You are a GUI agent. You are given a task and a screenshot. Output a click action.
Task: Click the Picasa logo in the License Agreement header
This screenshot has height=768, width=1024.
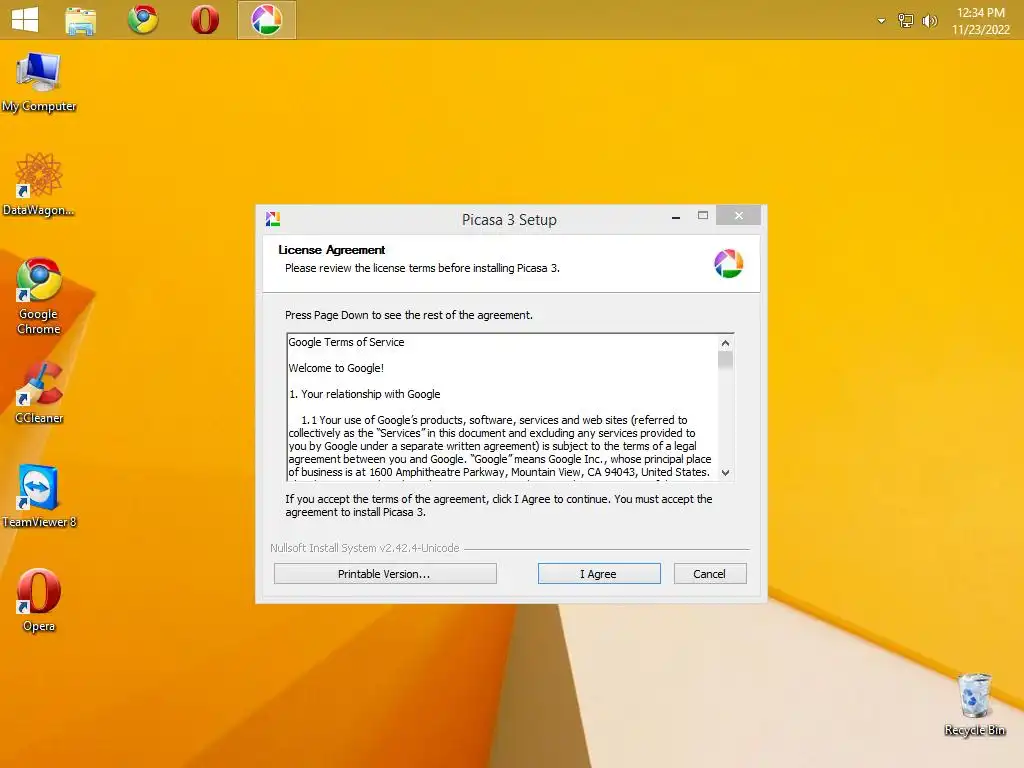click(x=728, y=264)
